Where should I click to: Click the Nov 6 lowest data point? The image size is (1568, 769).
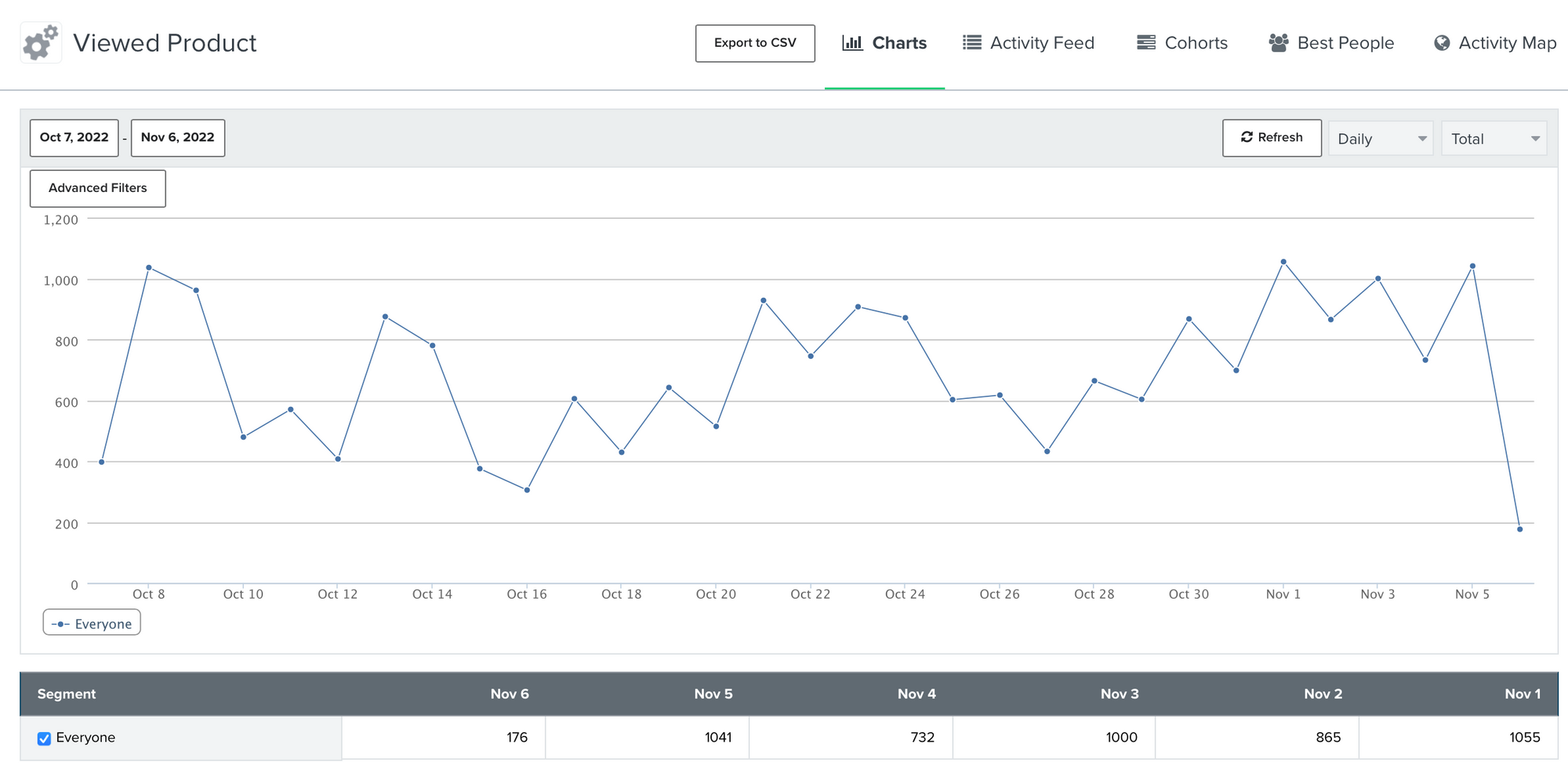click(x=1520, y=530)
